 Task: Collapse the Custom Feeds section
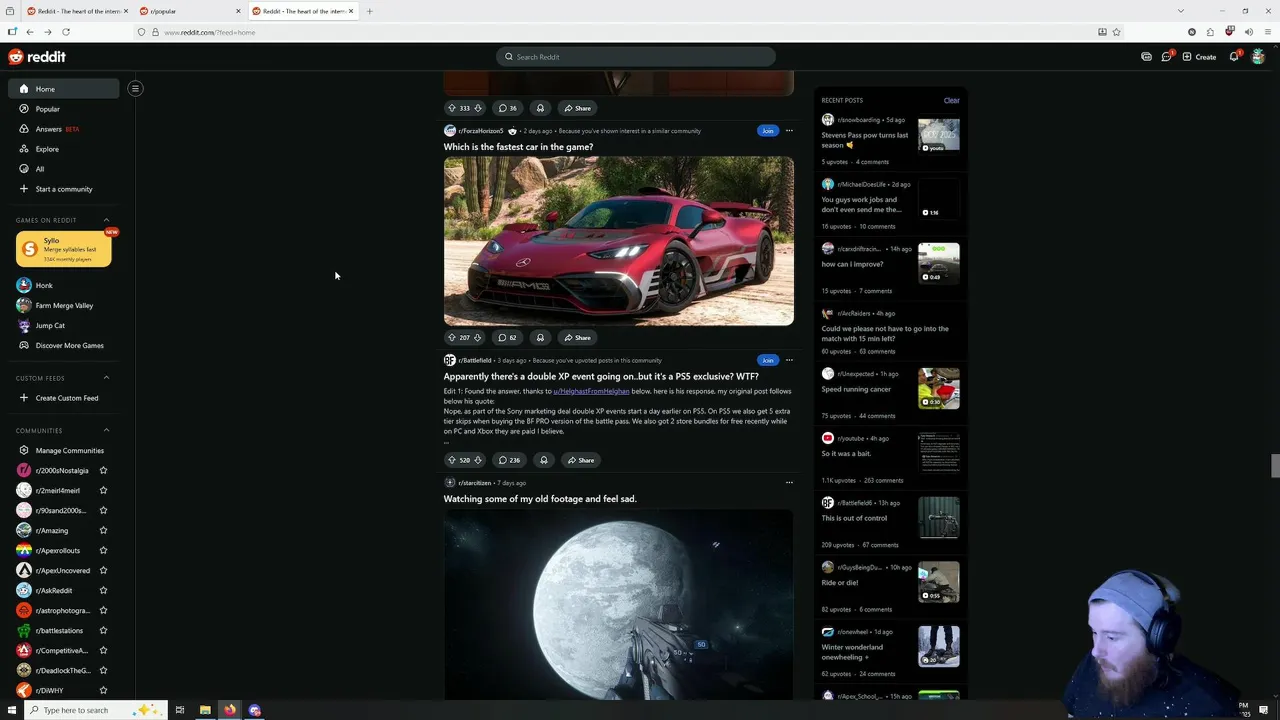click(106, 378)
